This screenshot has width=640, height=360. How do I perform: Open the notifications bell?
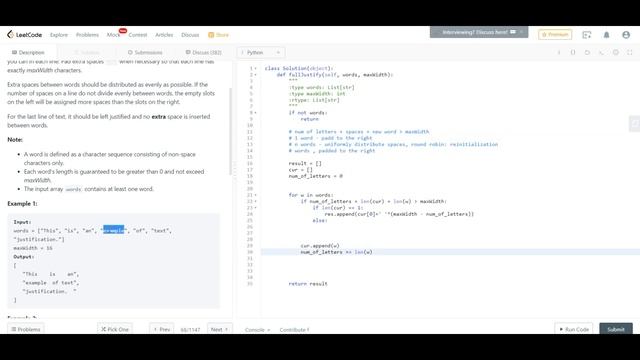click(607, 35)
